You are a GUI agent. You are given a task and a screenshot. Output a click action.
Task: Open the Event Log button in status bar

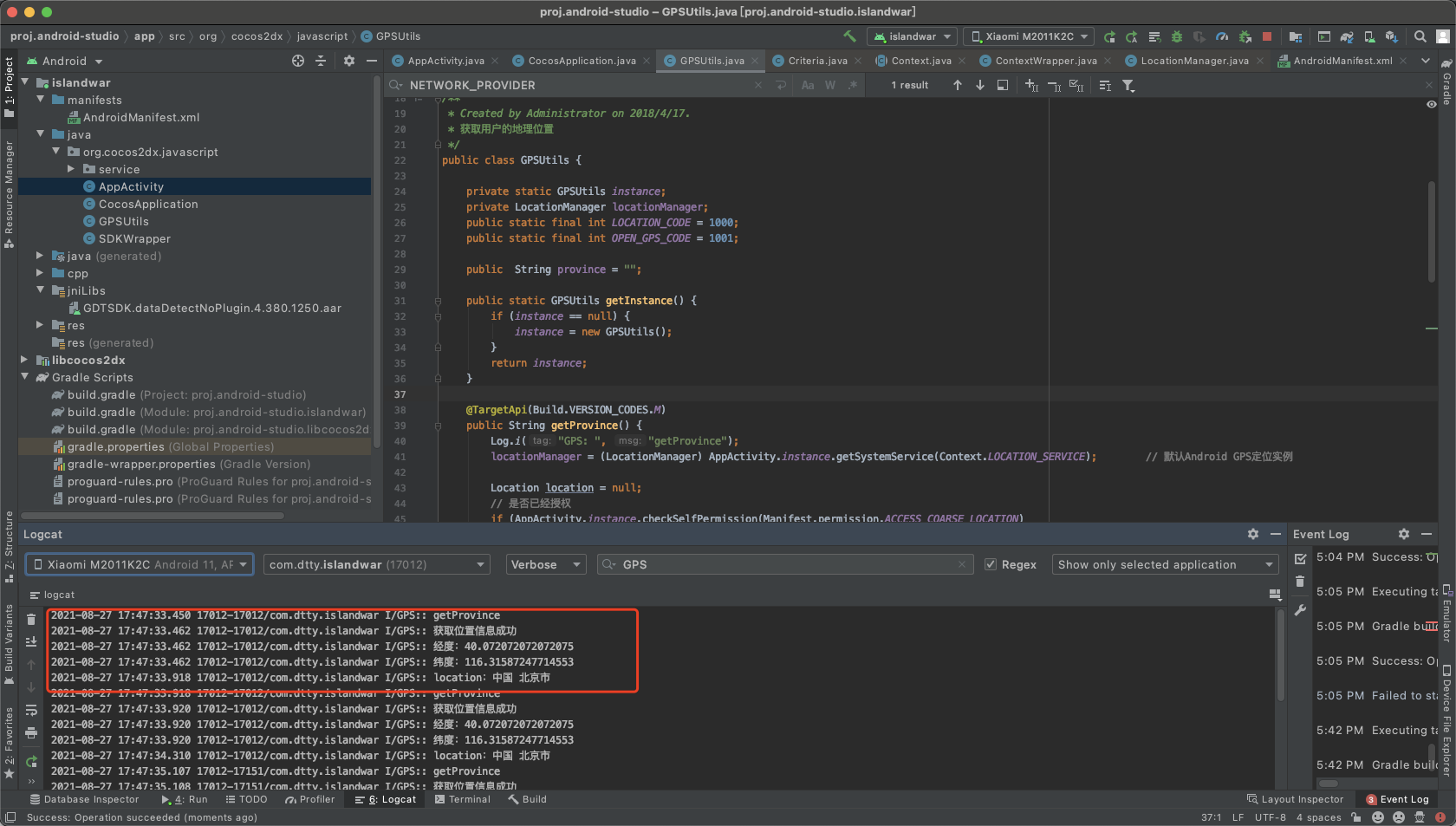pos(1397,799)
